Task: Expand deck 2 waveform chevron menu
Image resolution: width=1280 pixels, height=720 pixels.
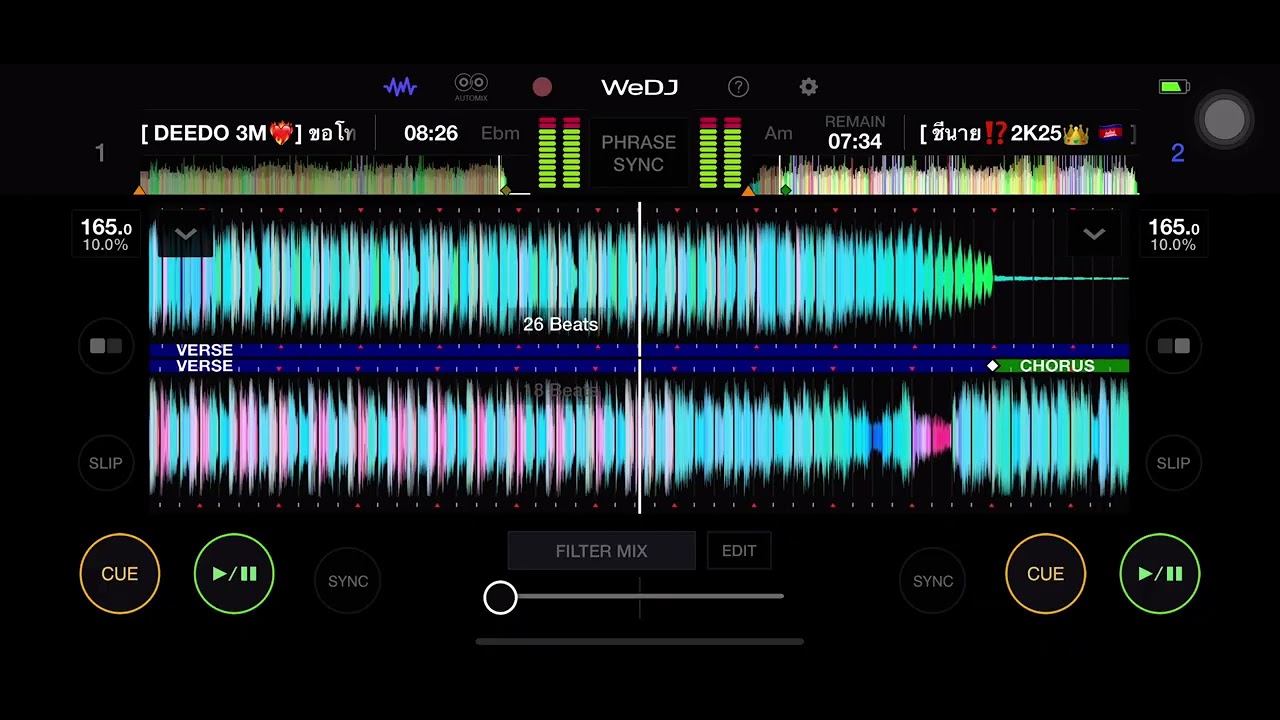Action: (1094, 234)
